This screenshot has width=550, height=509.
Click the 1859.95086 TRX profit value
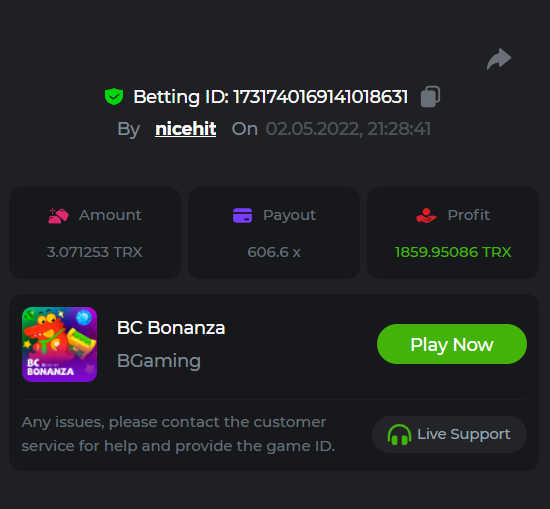click(453, 252)
